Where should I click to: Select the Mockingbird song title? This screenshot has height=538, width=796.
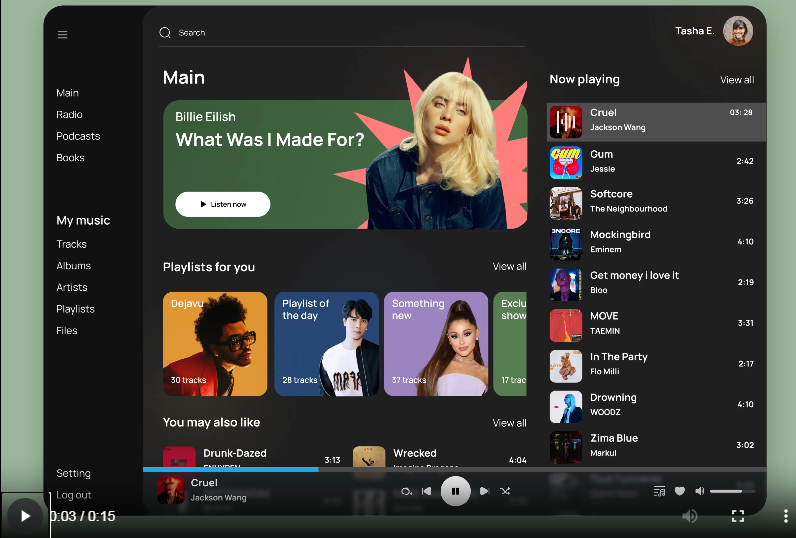620,235
